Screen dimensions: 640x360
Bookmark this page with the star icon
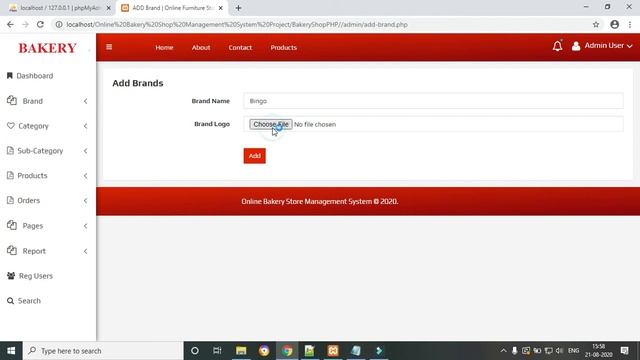pos(596,24)
